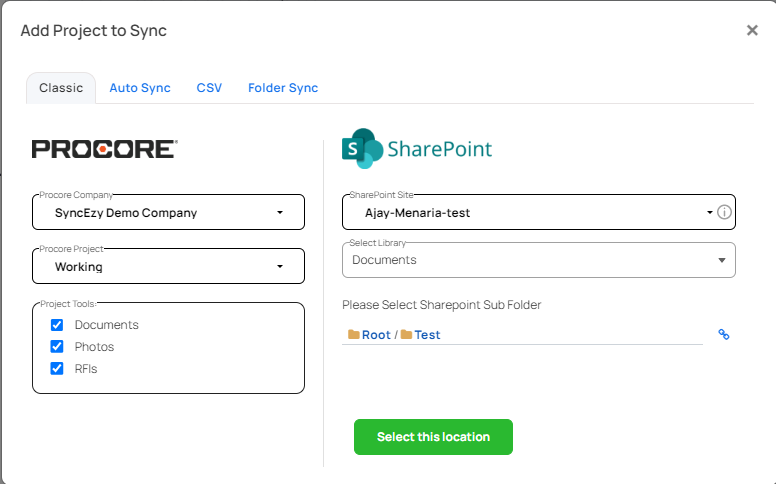Click the Procore logo
The image size is (776, 484).
104,149
